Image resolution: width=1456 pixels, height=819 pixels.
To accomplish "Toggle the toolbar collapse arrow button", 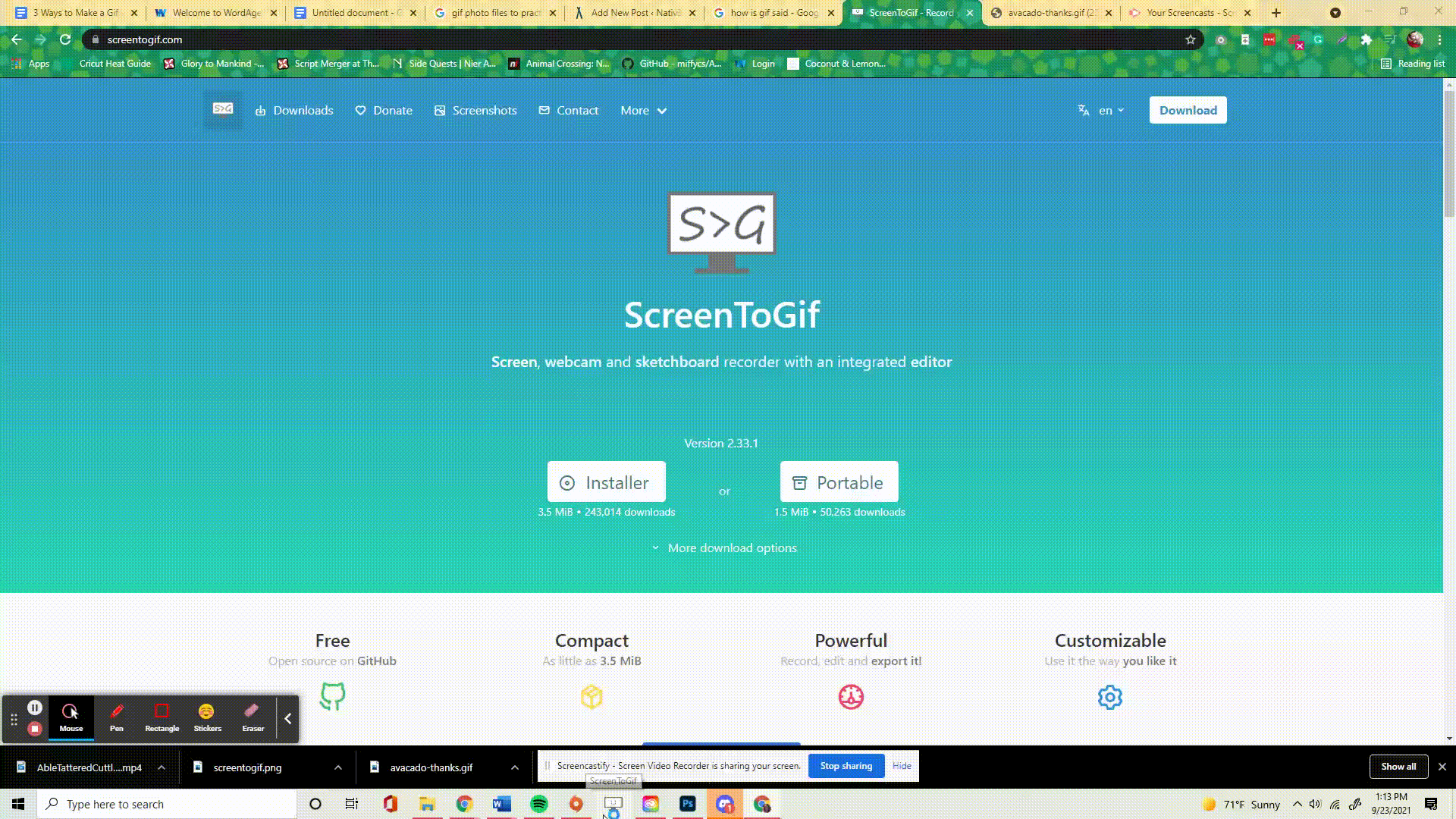I will 288,717.
